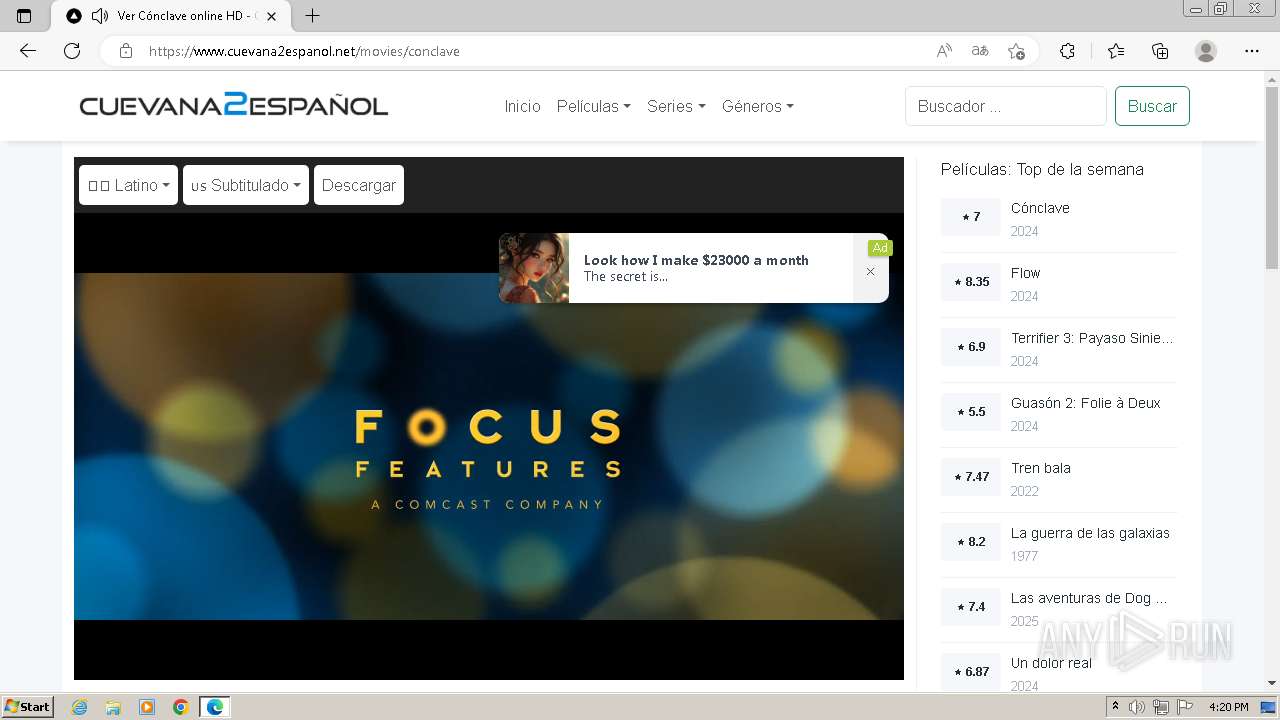This screenshot has width=1280, height=720.
Task: Go to Inicio in the navigation
Action: tap(522, 106)
